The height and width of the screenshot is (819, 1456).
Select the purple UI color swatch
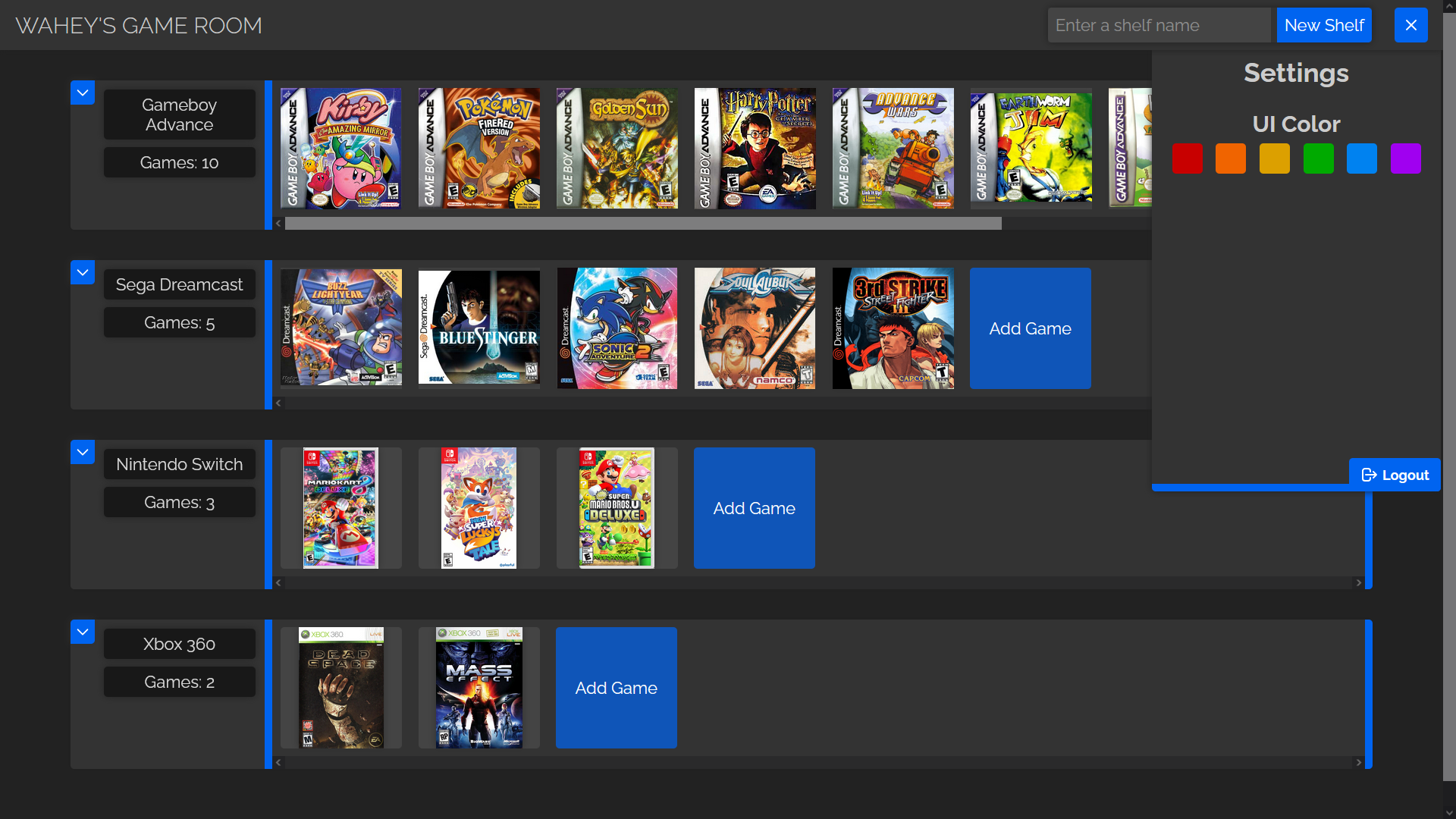pos(1406,158)
